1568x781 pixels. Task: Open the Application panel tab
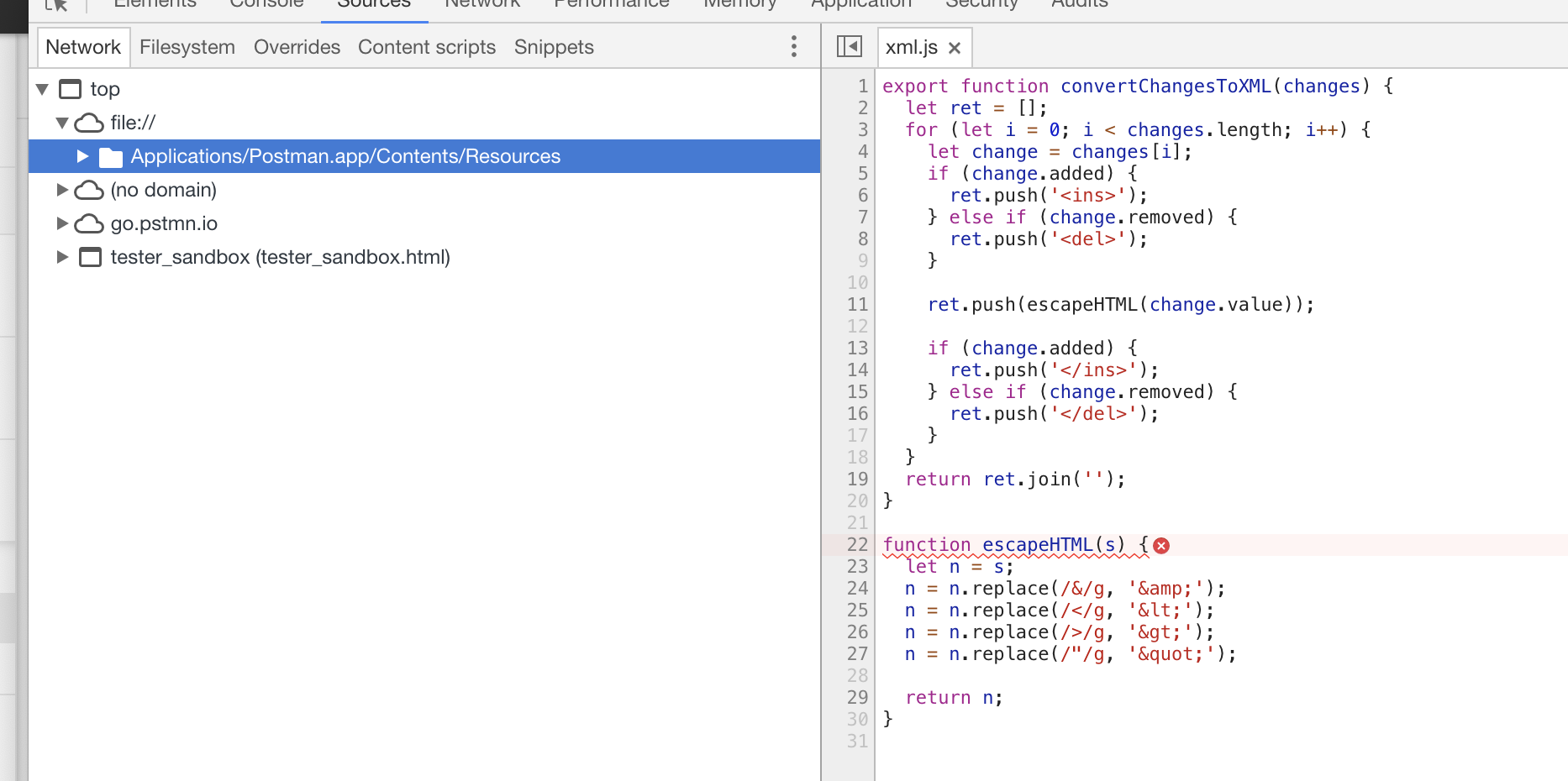[x=861, y=5]
